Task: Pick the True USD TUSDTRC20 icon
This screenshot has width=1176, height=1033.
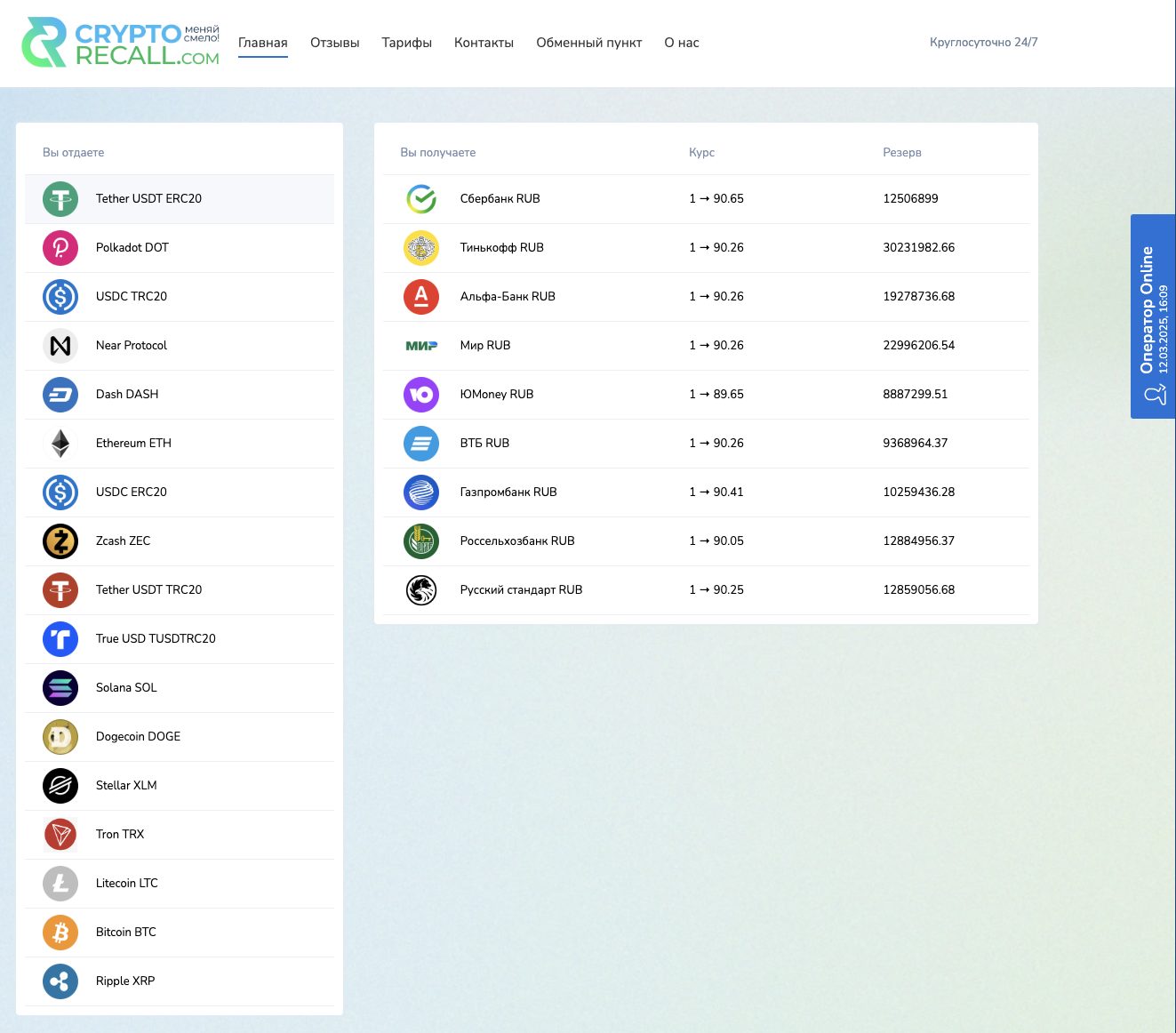Action: [60, 639]
